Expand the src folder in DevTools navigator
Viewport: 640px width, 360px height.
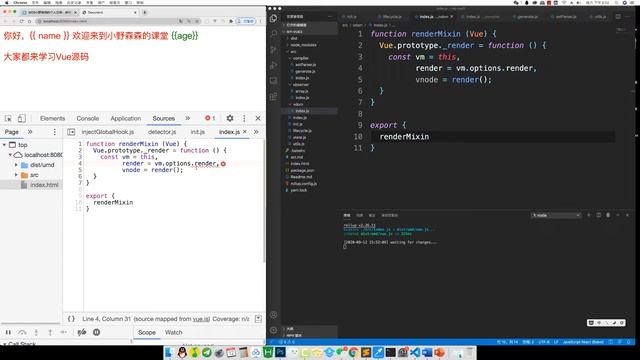pyautogui.click(x=16, y=175)
